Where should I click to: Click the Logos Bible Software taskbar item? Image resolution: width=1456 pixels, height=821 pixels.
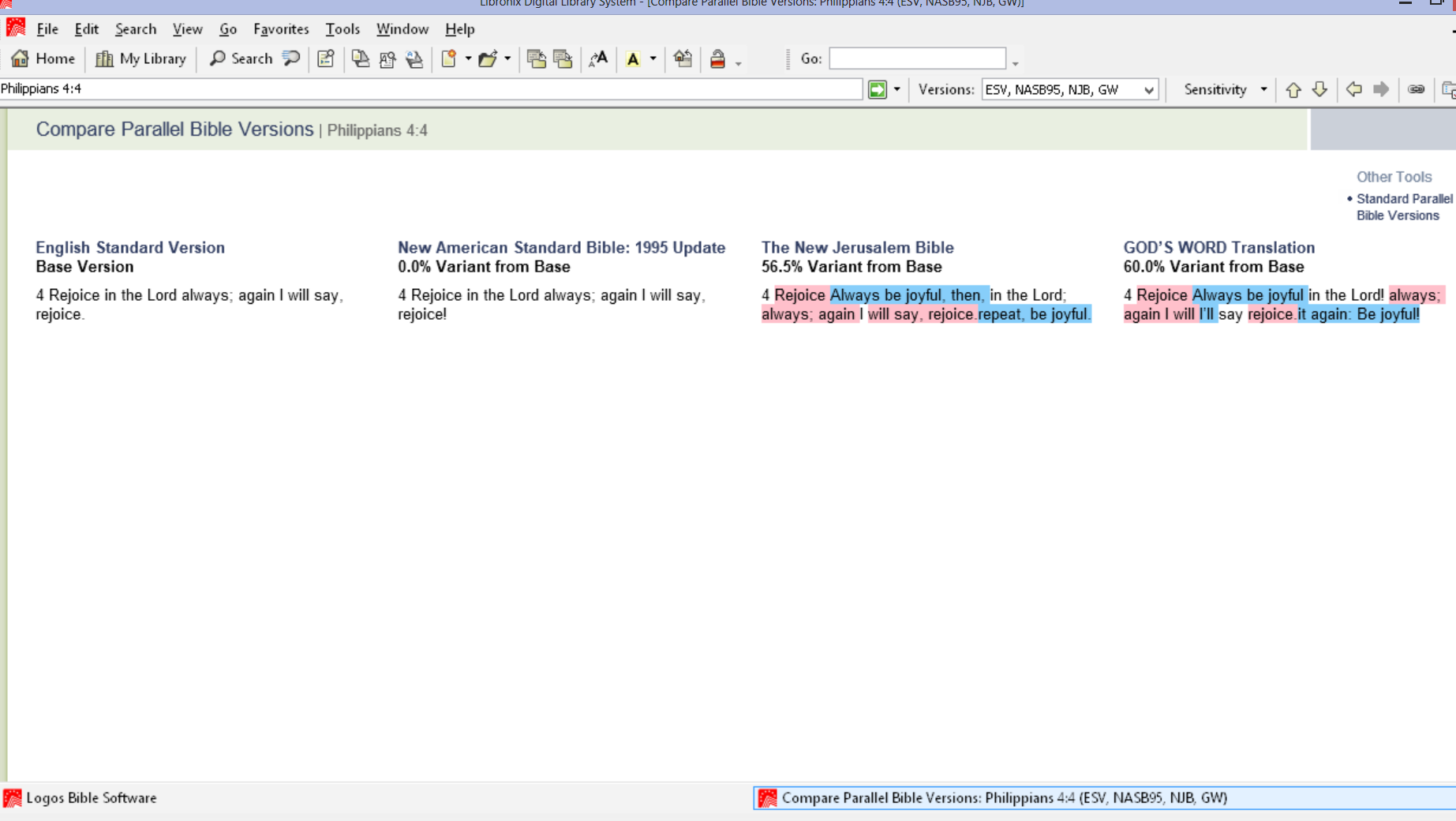[80, 798]
